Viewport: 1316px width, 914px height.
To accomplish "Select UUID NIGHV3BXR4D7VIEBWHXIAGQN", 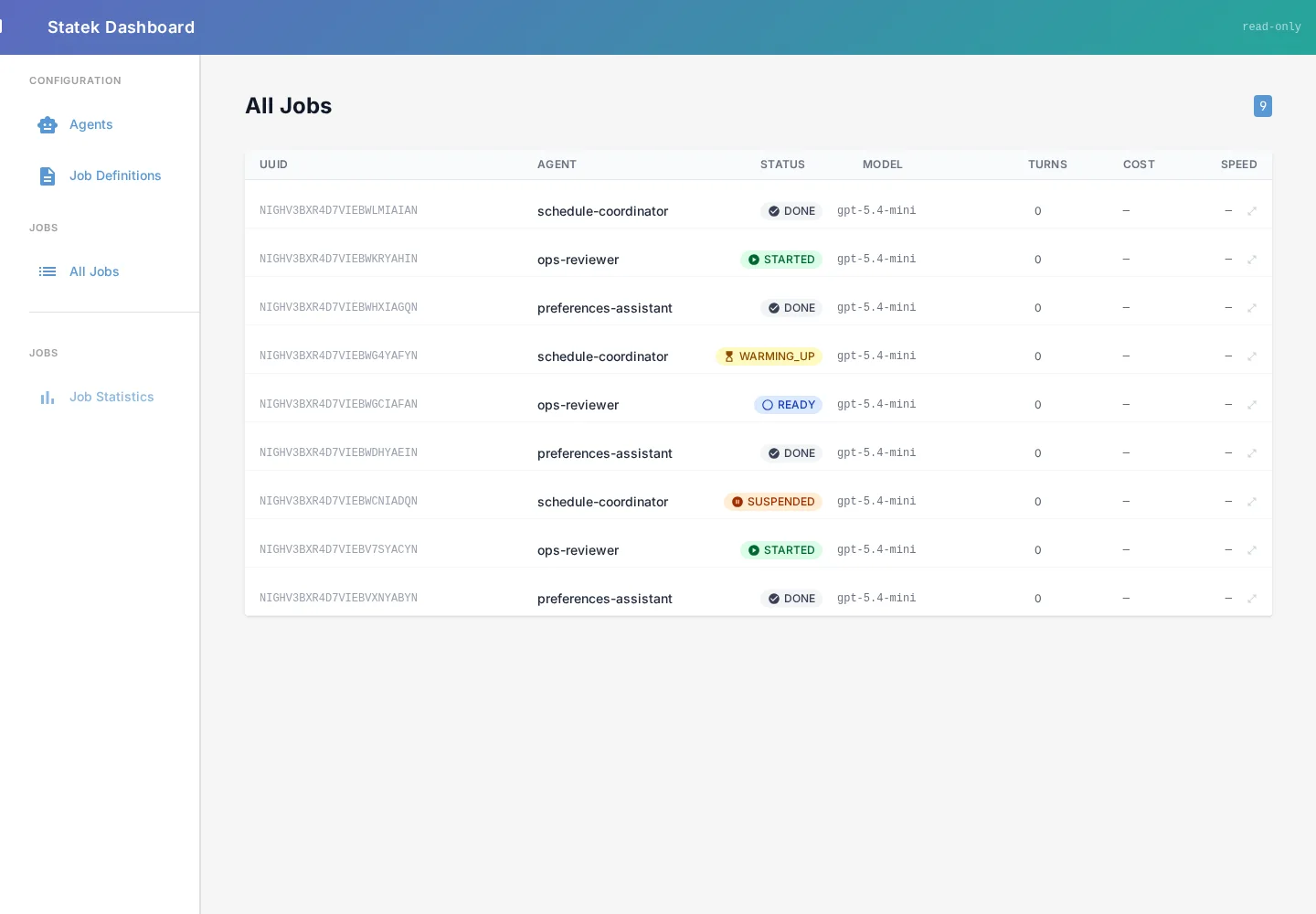I will [338, 307].
